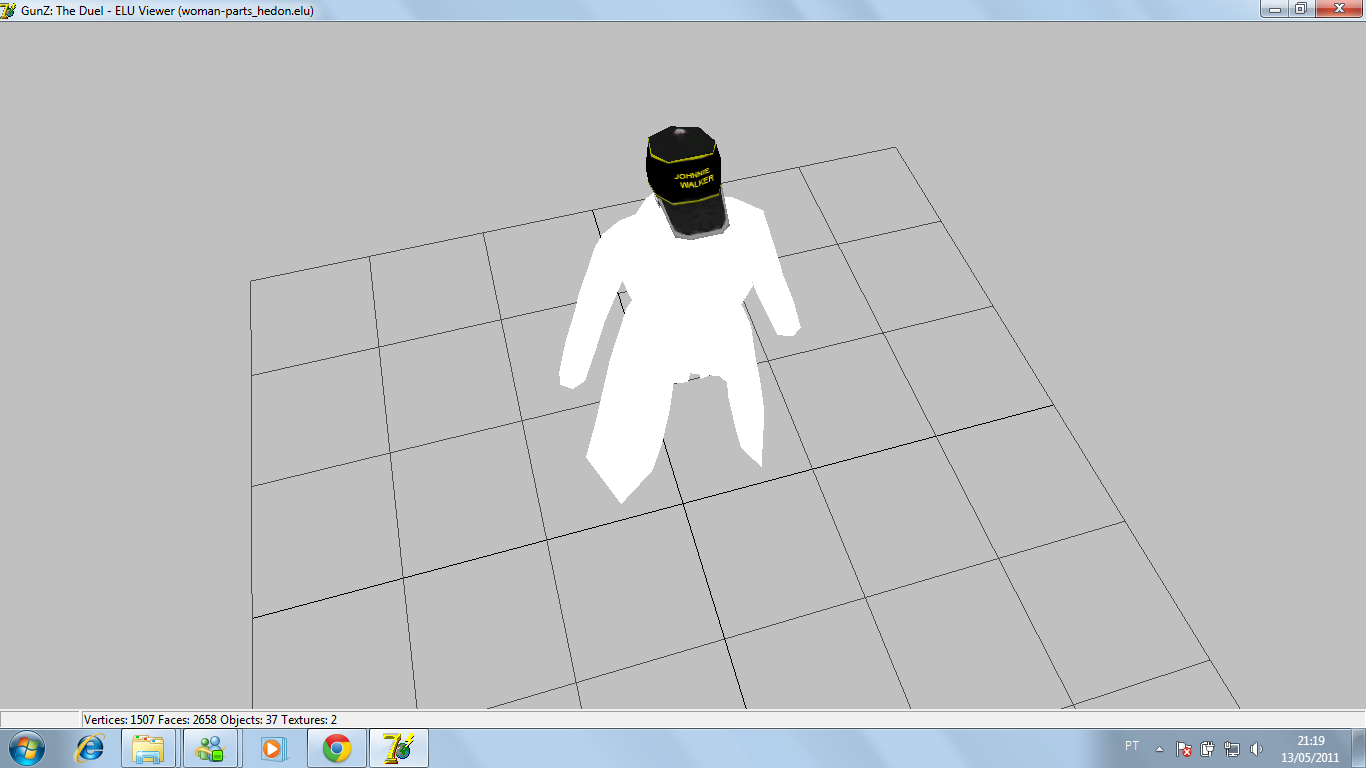This screenshot has width=1366, height=768.
Task: Show hidden system tray icons
Action: click(x=1159, y=748)
